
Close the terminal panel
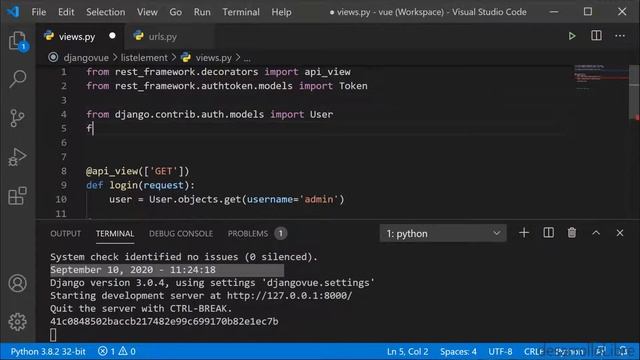click(x=620, y=233)
